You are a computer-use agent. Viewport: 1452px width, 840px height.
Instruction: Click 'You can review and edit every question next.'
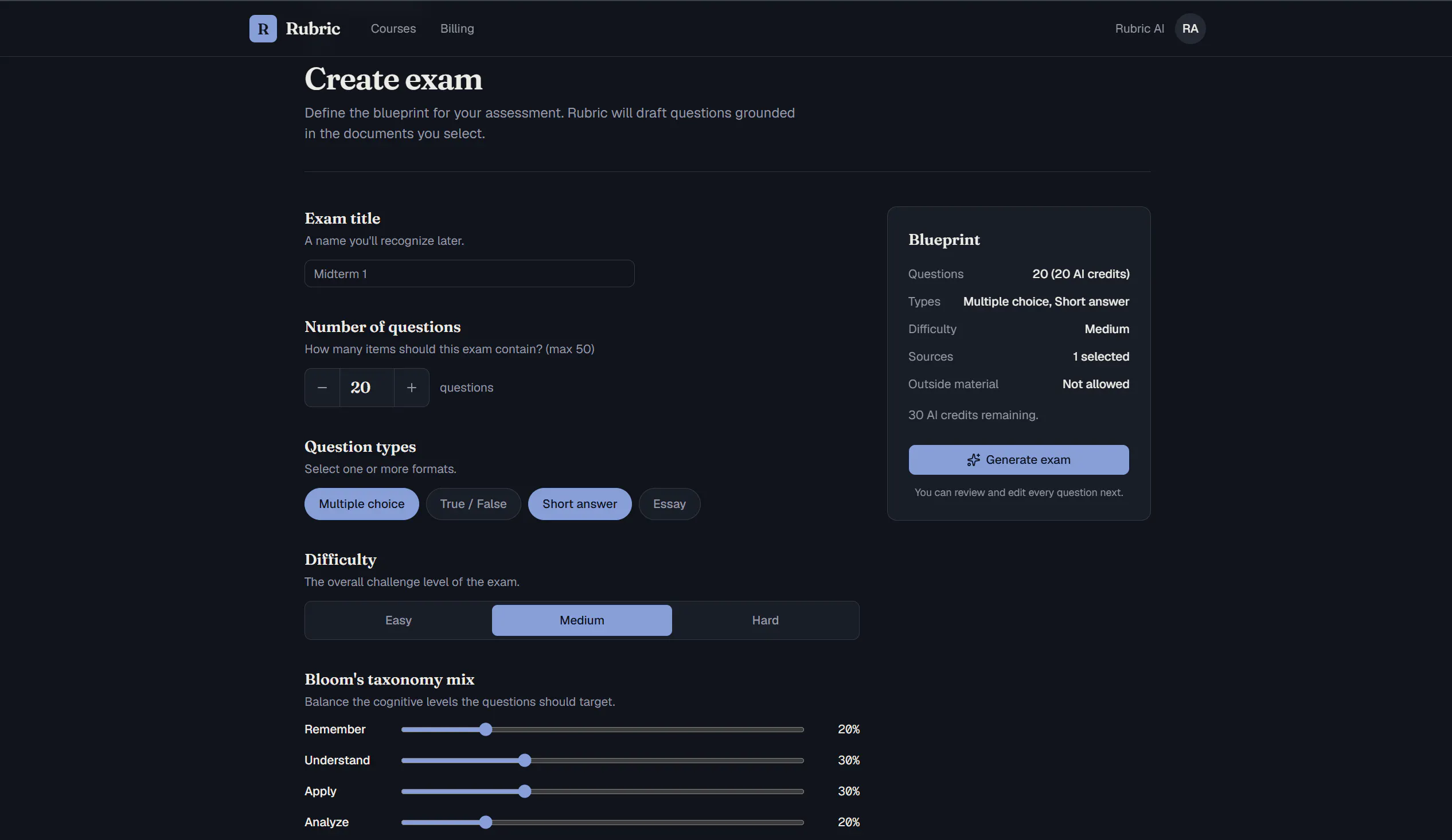[x=1018, y=492]
